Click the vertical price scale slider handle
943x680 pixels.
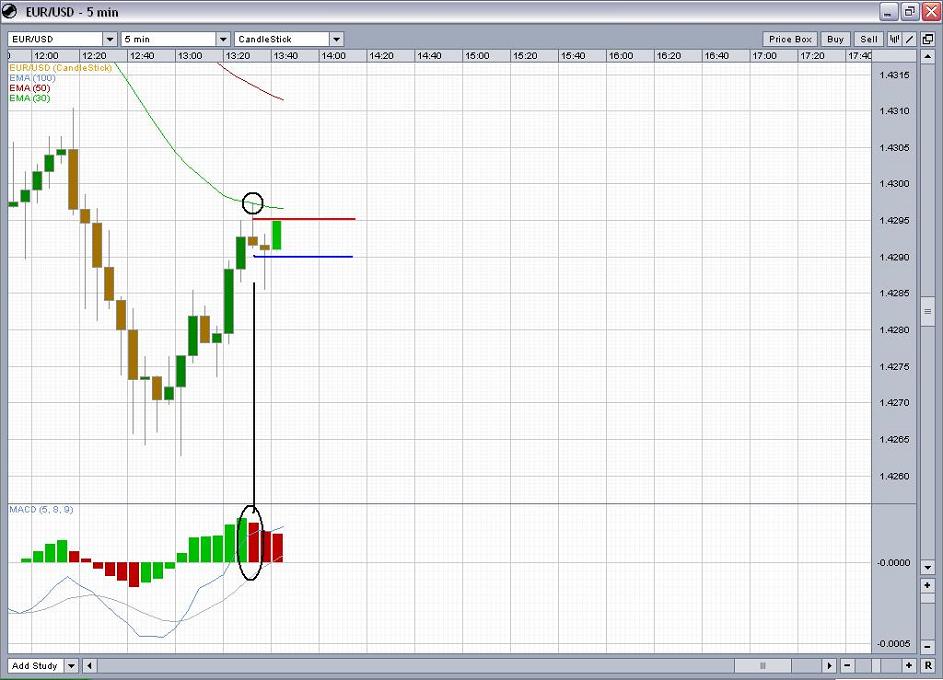pyautogui.click(x=928, y=312)
